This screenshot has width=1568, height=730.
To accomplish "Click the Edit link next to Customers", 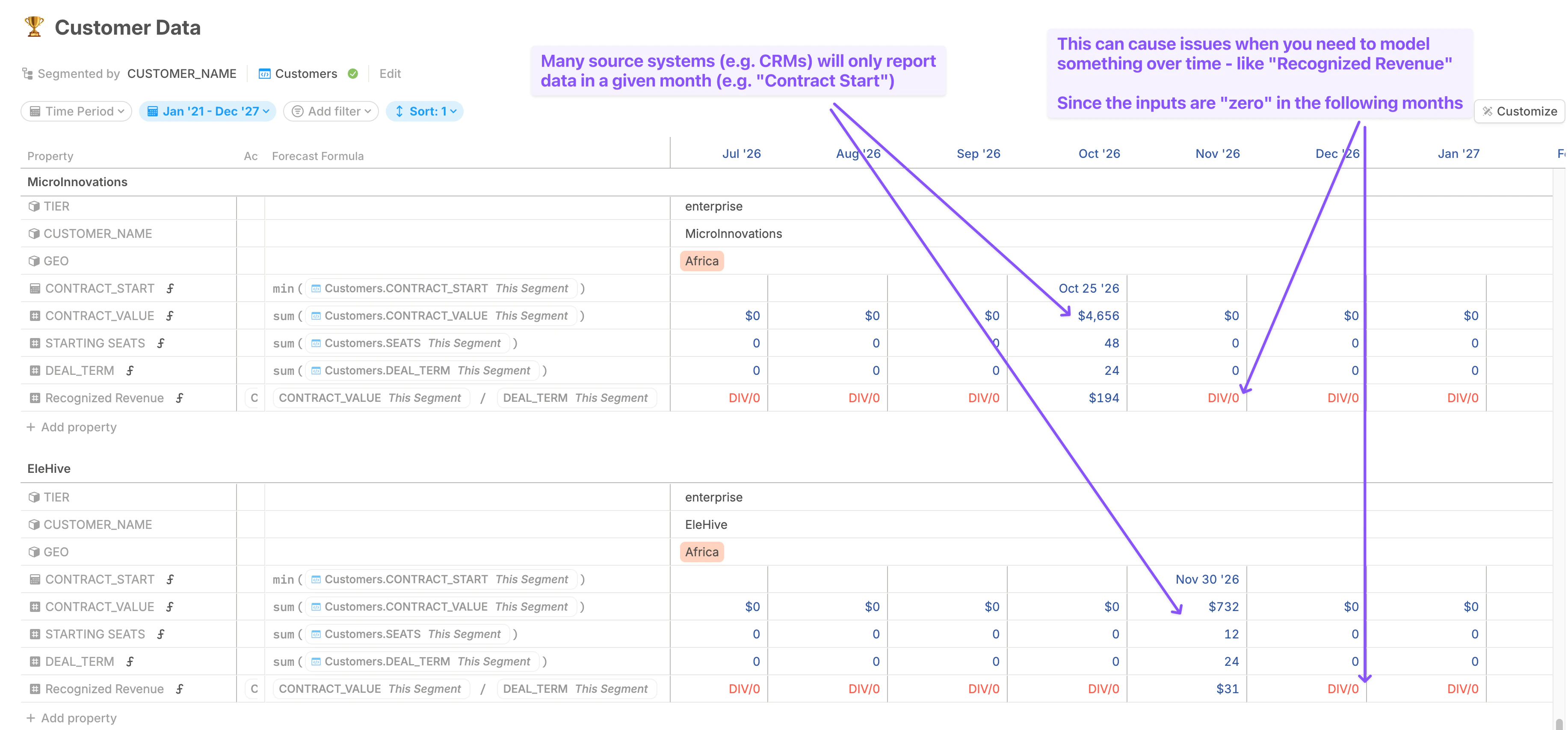I will [x=390, y=73].
